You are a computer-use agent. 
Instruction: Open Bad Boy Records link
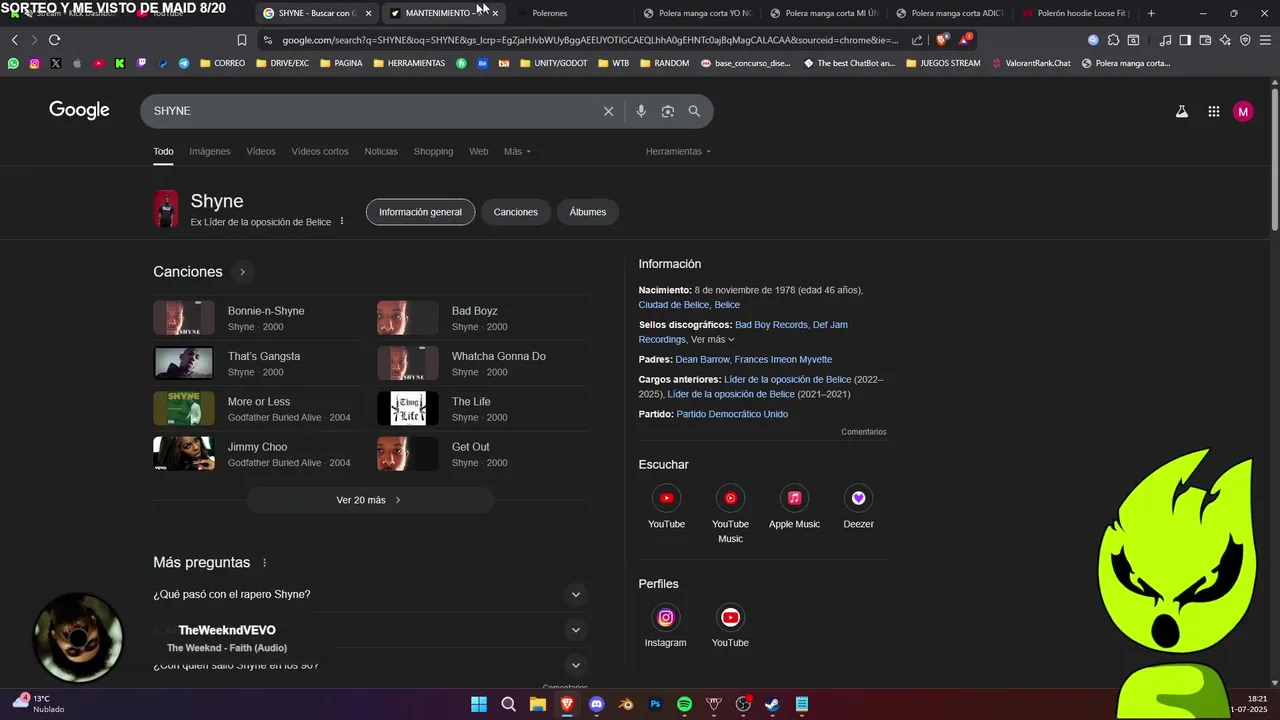(771, 325)
